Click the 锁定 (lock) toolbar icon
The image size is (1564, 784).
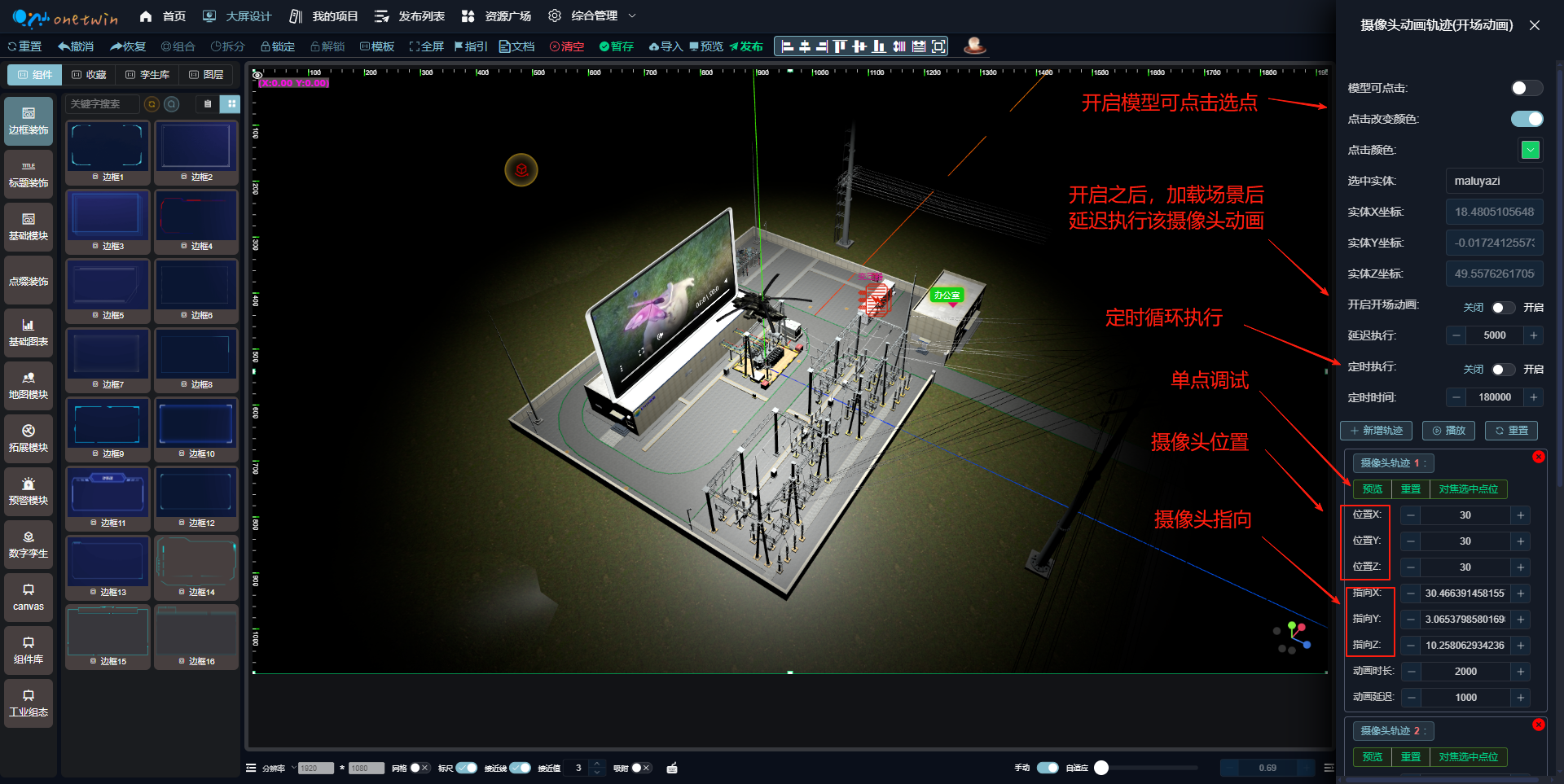[x=277, y=46]
